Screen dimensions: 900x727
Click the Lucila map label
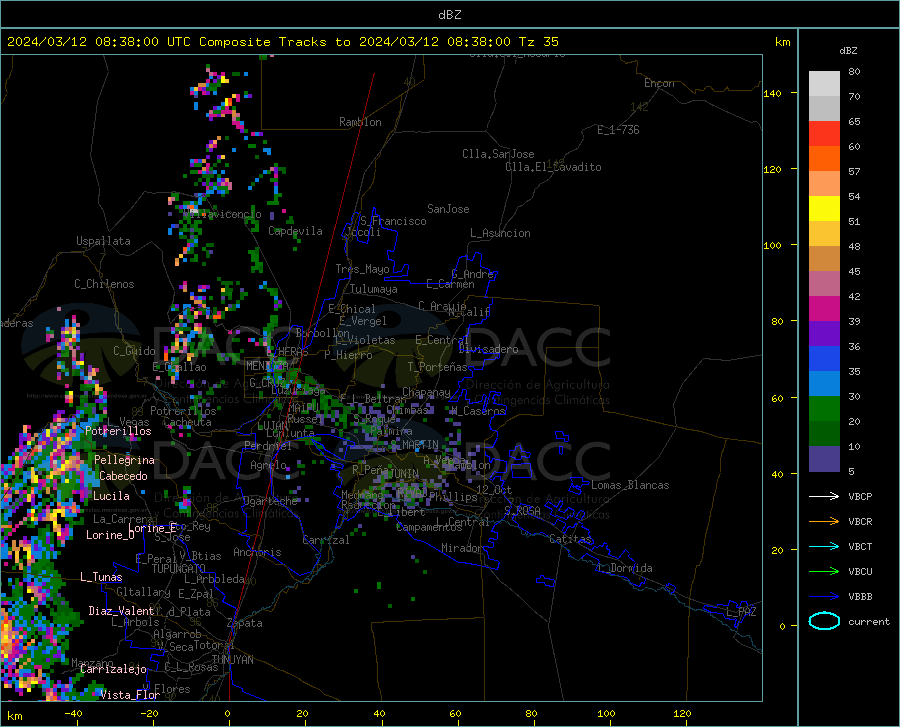point(111,496)
